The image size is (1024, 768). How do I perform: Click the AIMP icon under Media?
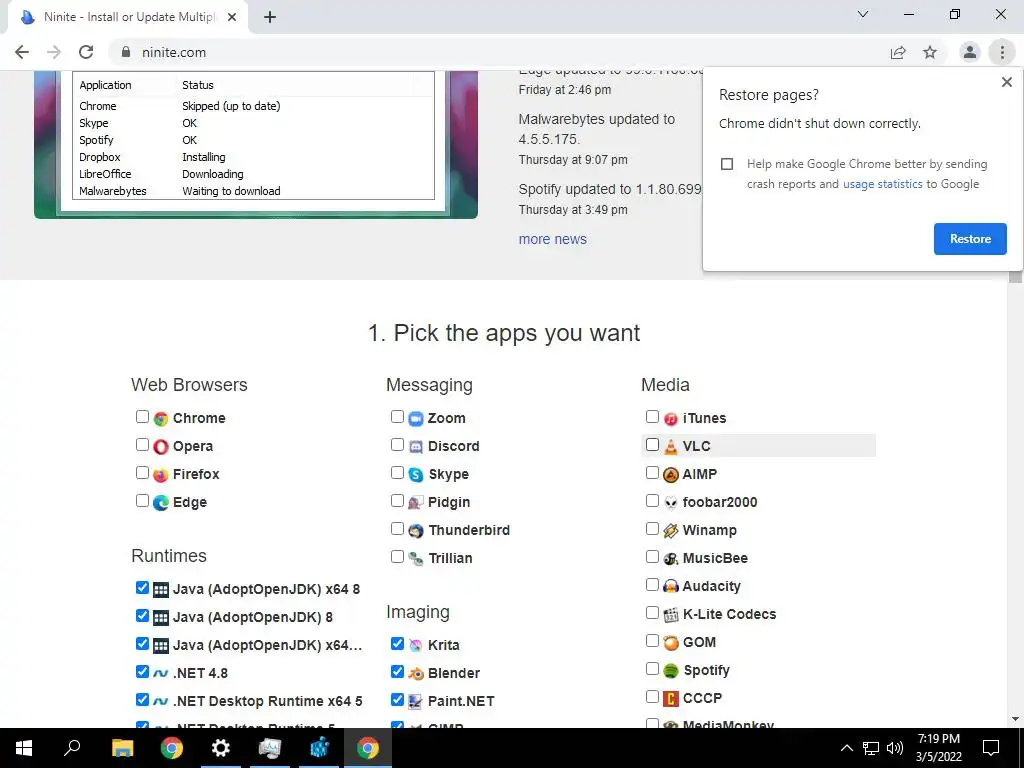(671, 475)
